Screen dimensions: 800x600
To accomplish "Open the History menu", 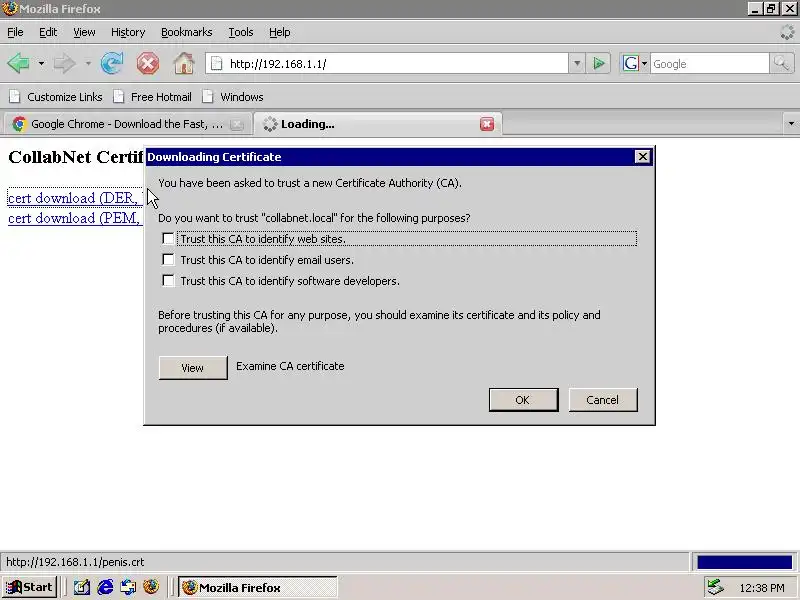I will pyautogui.click(x=128, y=32).
